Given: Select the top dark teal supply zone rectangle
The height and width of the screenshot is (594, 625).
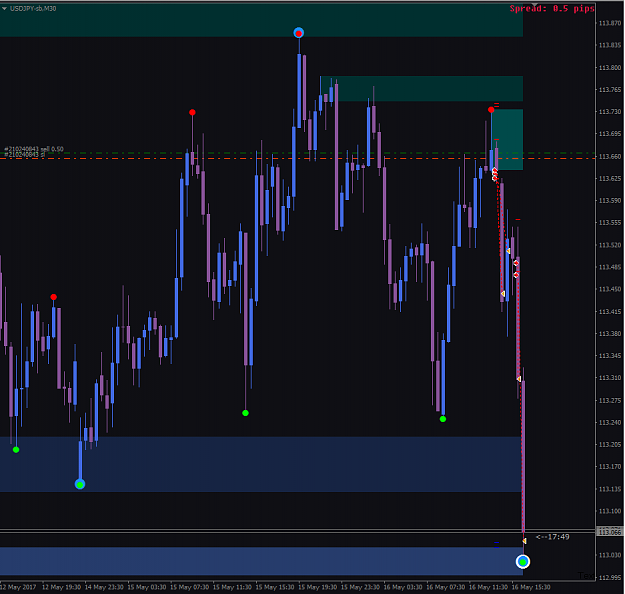Looking at the screenshot, I should (261, 20).
